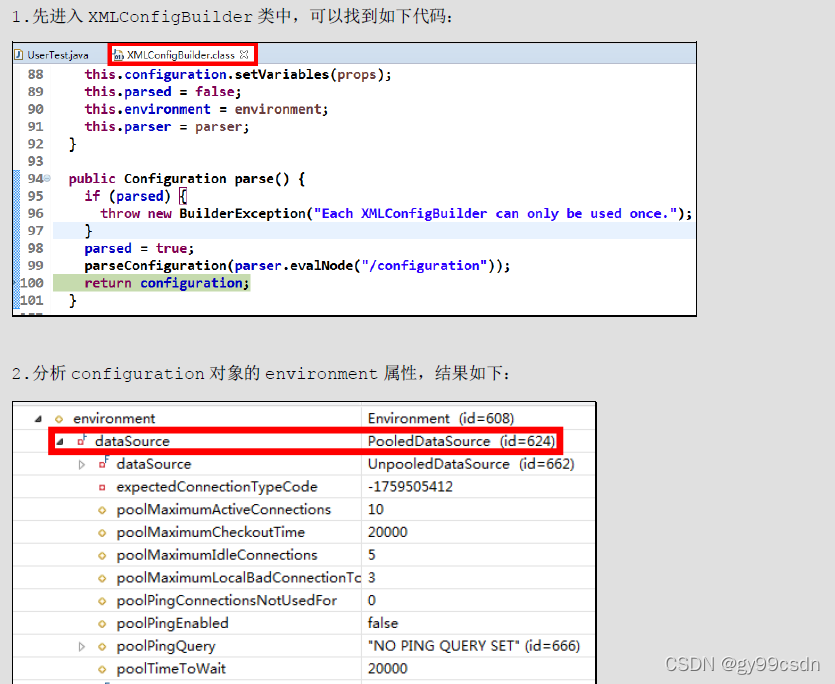Click the setVariables(props) code on line 88

[x=313, y=75]
